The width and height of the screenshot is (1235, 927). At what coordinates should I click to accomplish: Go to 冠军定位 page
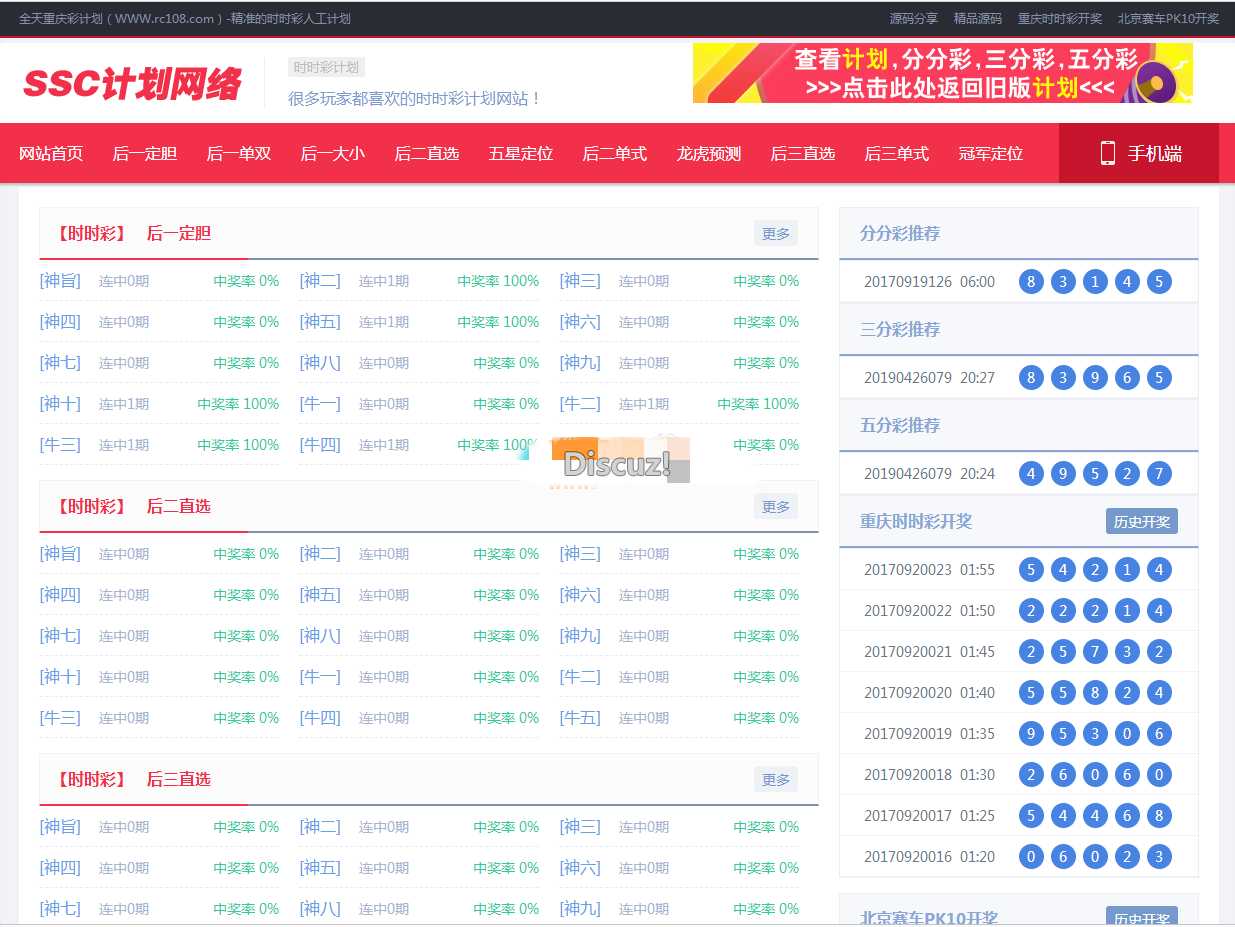991,154
